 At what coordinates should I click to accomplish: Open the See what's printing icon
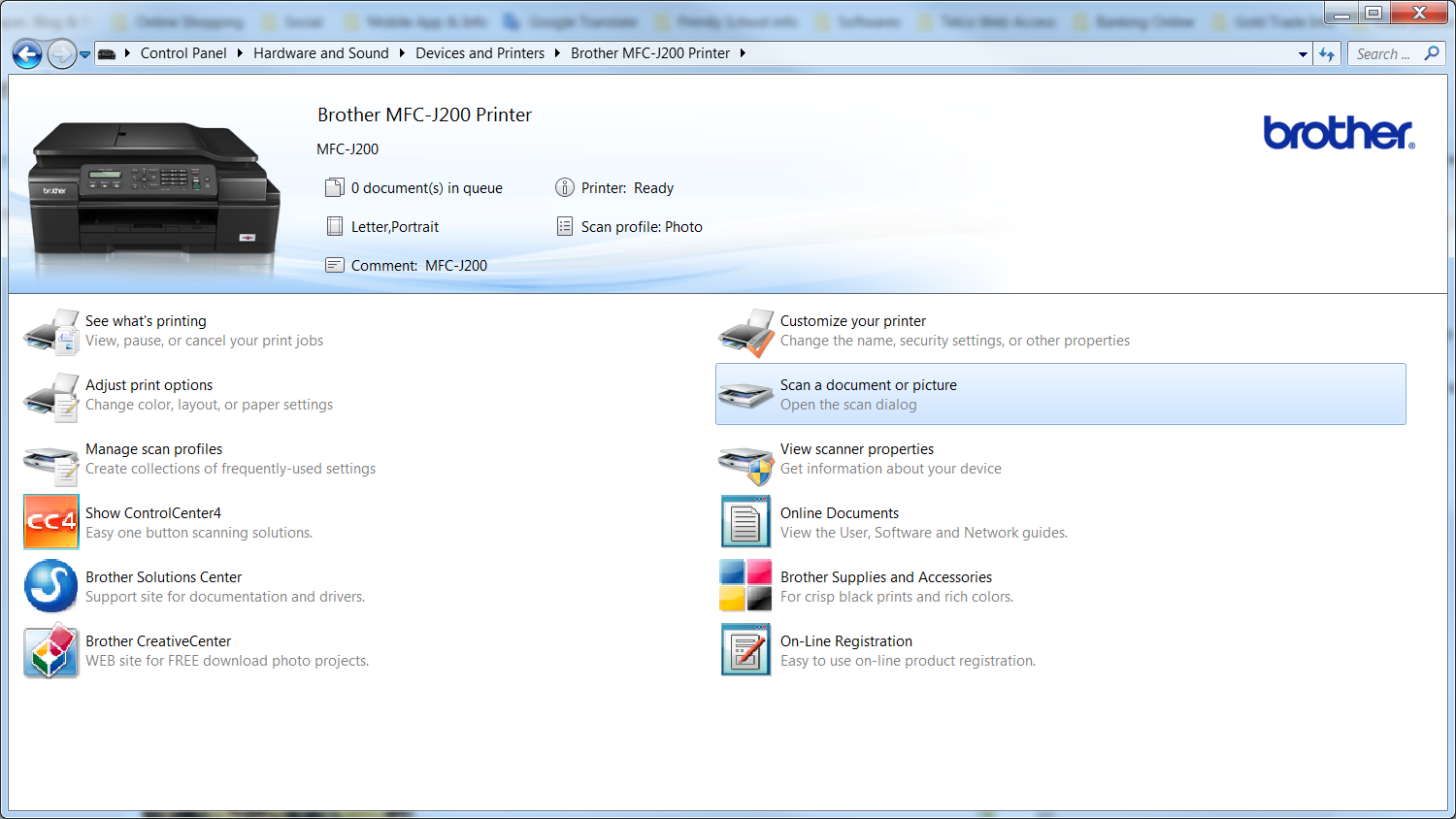(51, 332)
